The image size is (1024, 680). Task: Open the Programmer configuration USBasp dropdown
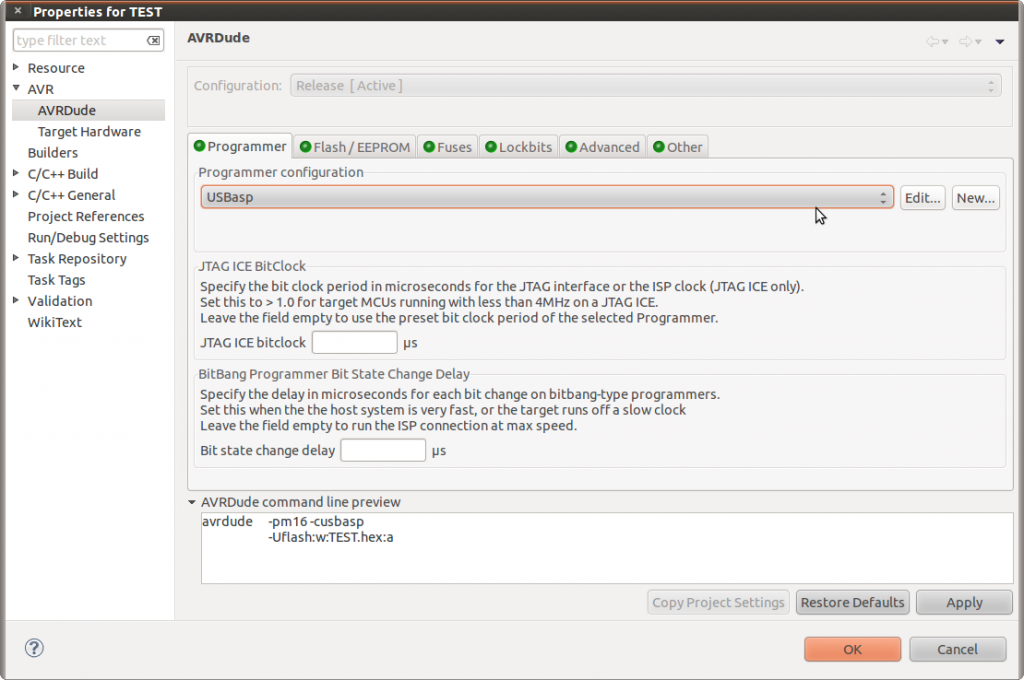[x=884, y=197]
